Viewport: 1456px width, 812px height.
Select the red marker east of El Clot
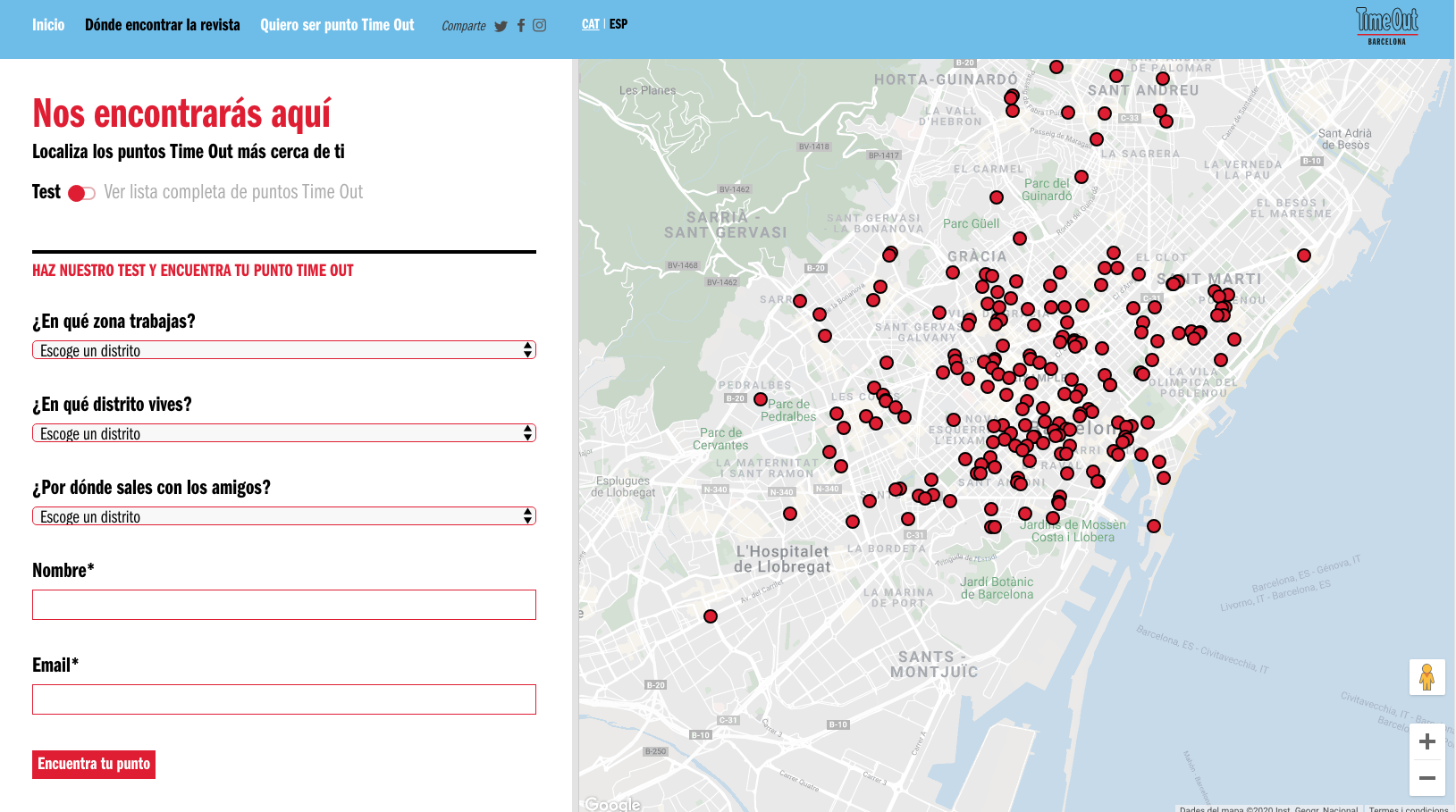point(1304,255)
